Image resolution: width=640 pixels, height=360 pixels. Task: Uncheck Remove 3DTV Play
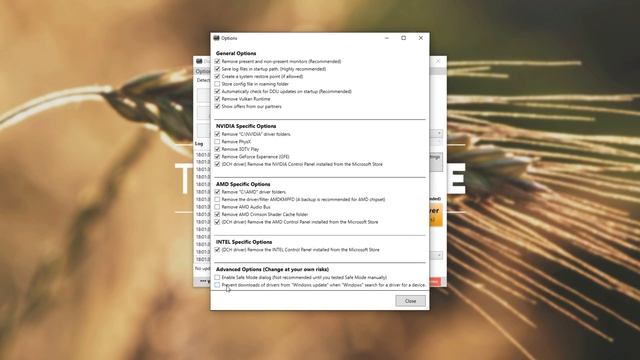click(x=217, y=149)
